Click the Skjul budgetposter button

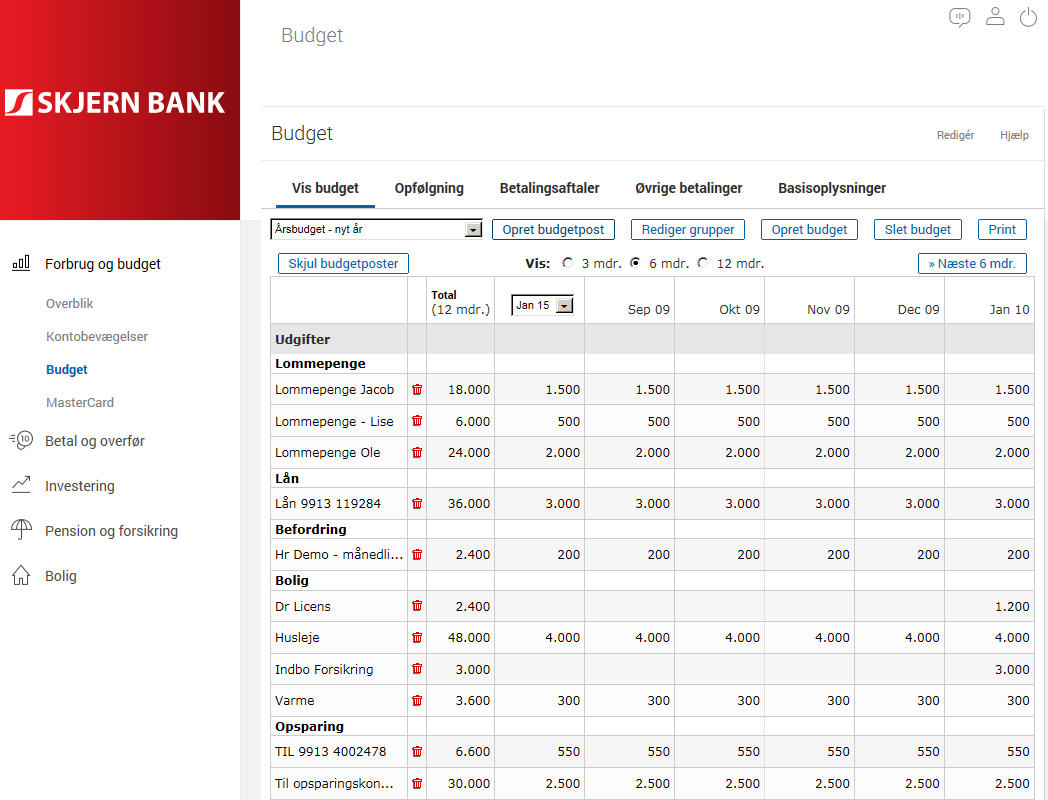[x=343, y=263]
